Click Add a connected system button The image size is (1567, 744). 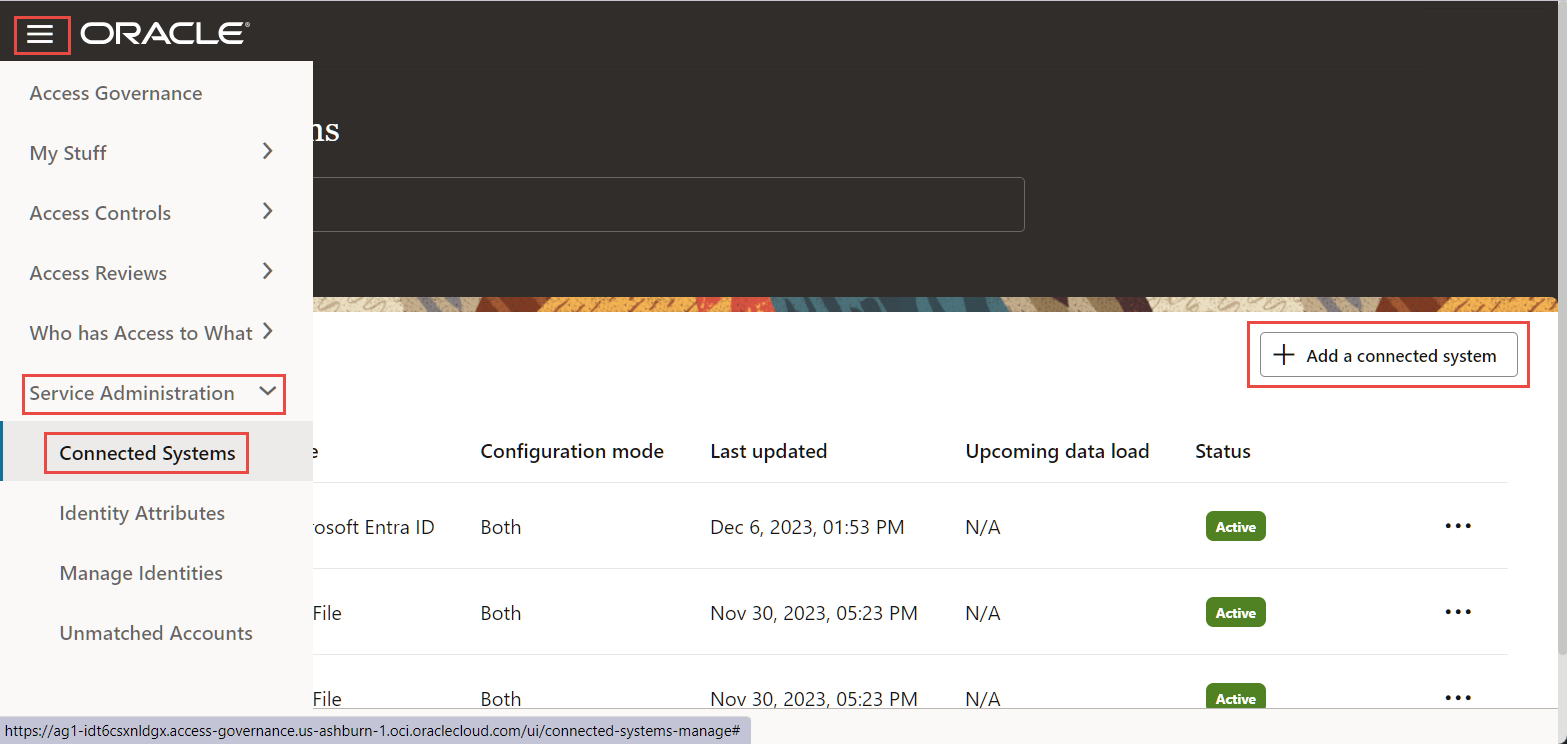point(1388,355)
